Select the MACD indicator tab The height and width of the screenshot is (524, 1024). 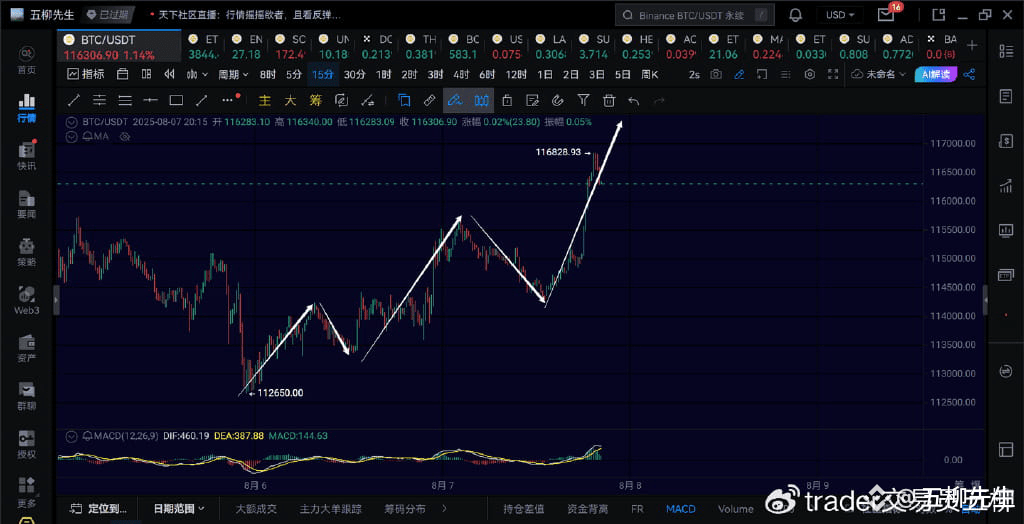680,508
